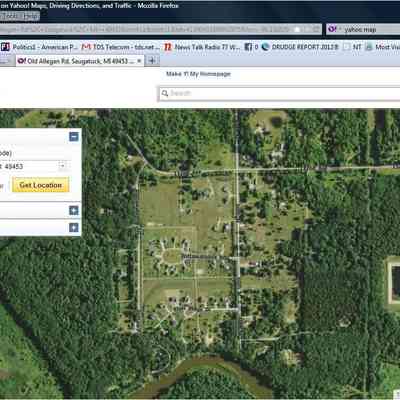Choose search engine via Yahoo icon
Viewport: 400px width, 400px height.
tap(332, 29)
